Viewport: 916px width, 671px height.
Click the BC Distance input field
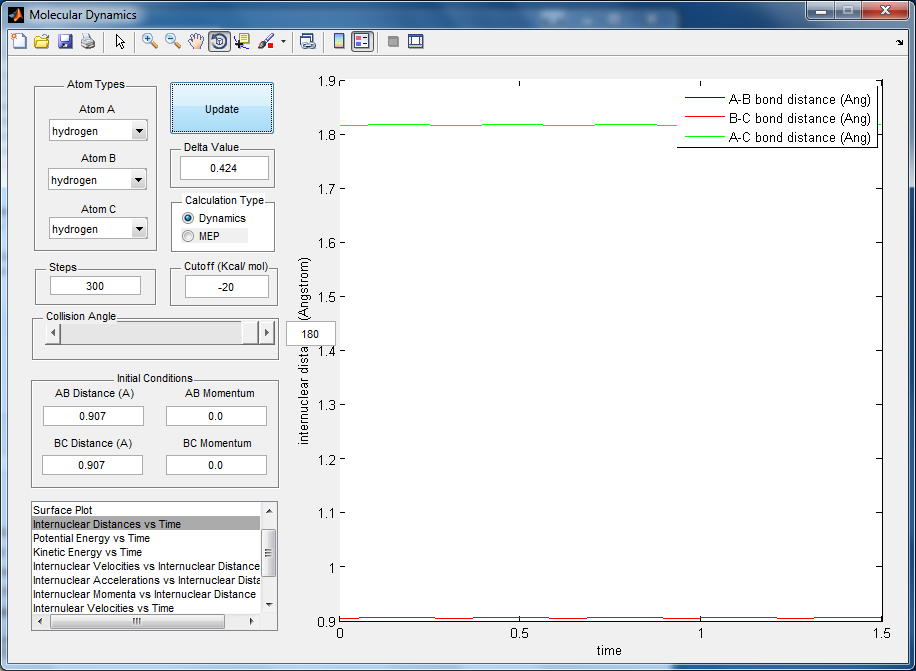pyautogui.click(x=92, y=465)
